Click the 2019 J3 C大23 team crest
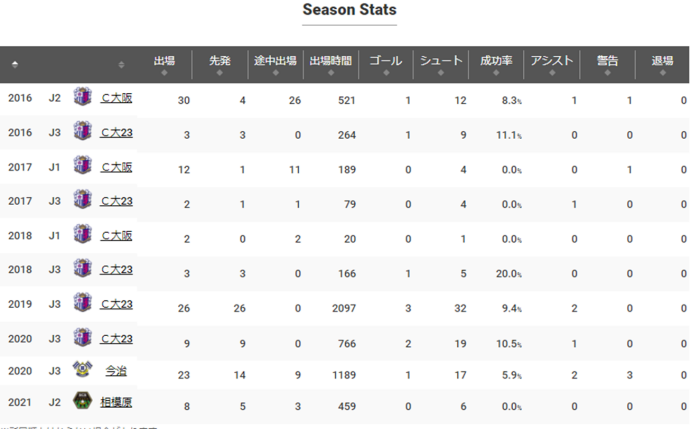The image size is (700, 429). coord(82,304)
